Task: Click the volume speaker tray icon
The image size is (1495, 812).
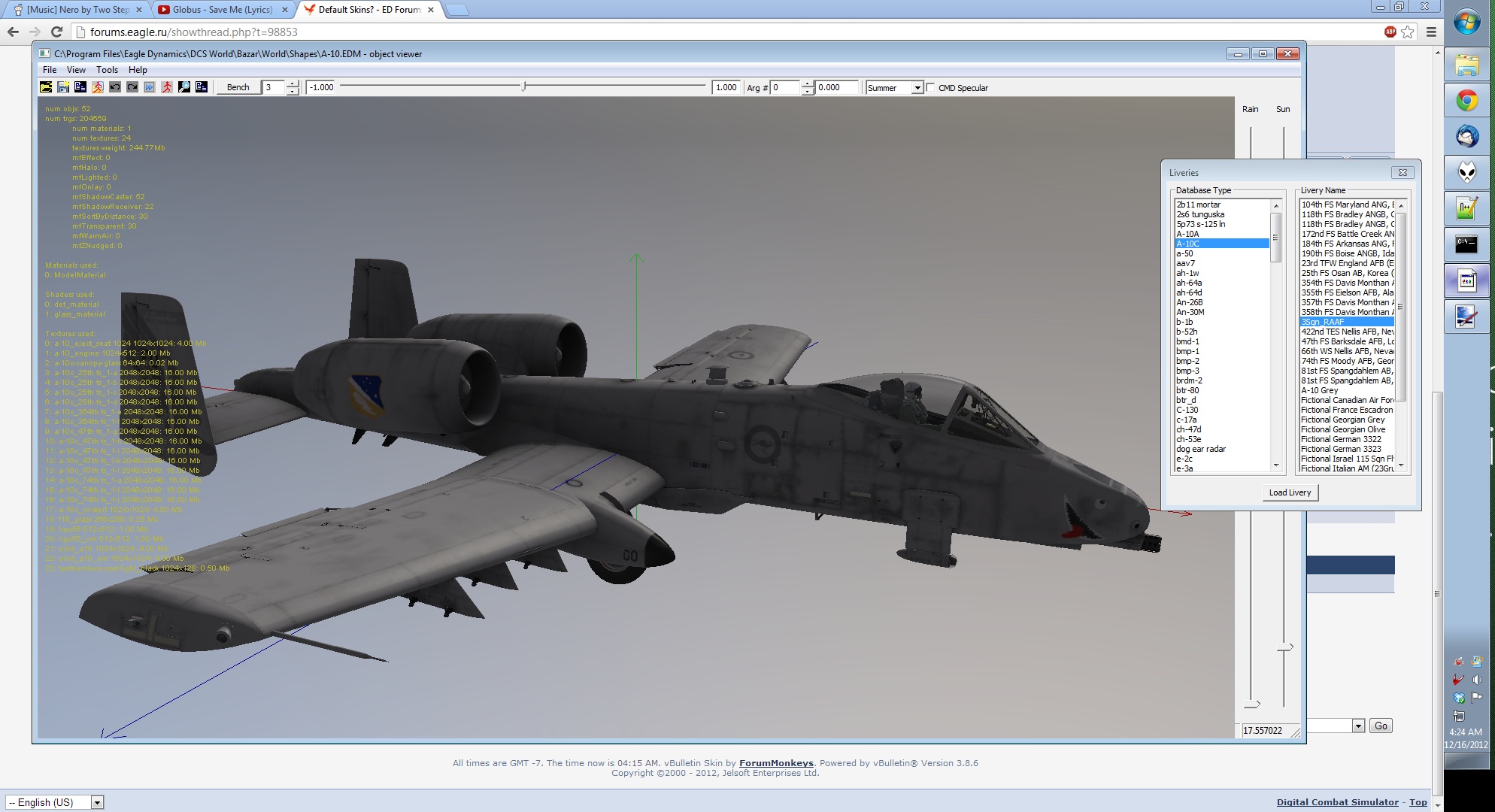Action: pyautogui.click(x=1476, y=680)
